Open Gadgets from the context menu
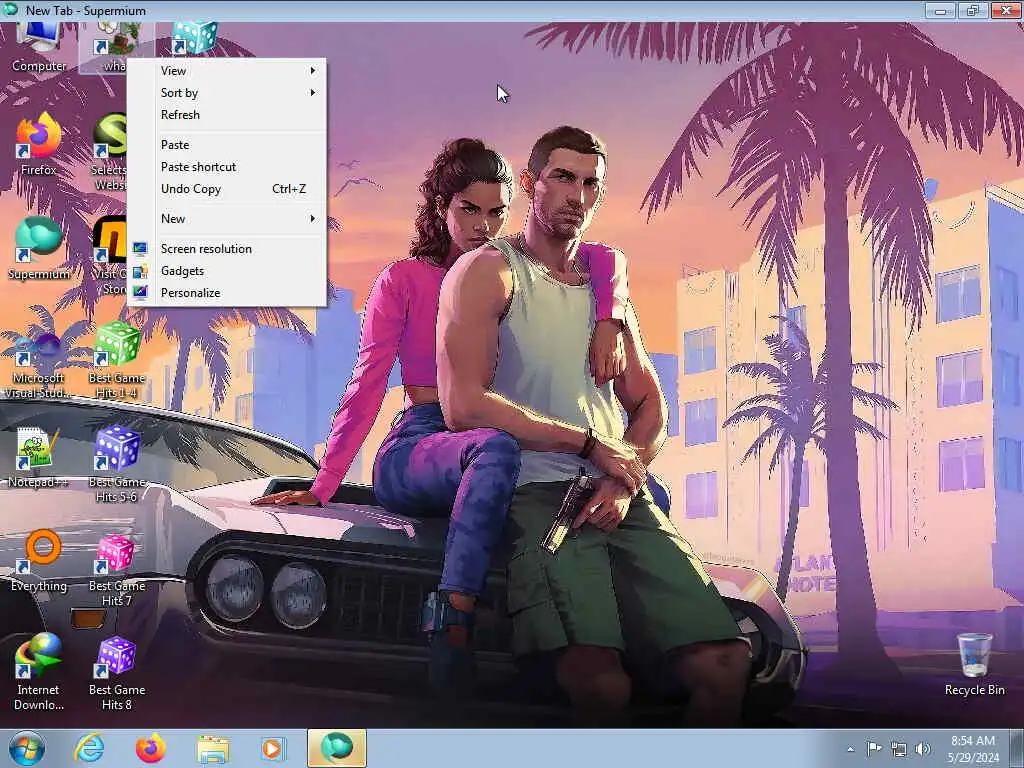This screenshot has height=768, width=1024. (227, 271)
